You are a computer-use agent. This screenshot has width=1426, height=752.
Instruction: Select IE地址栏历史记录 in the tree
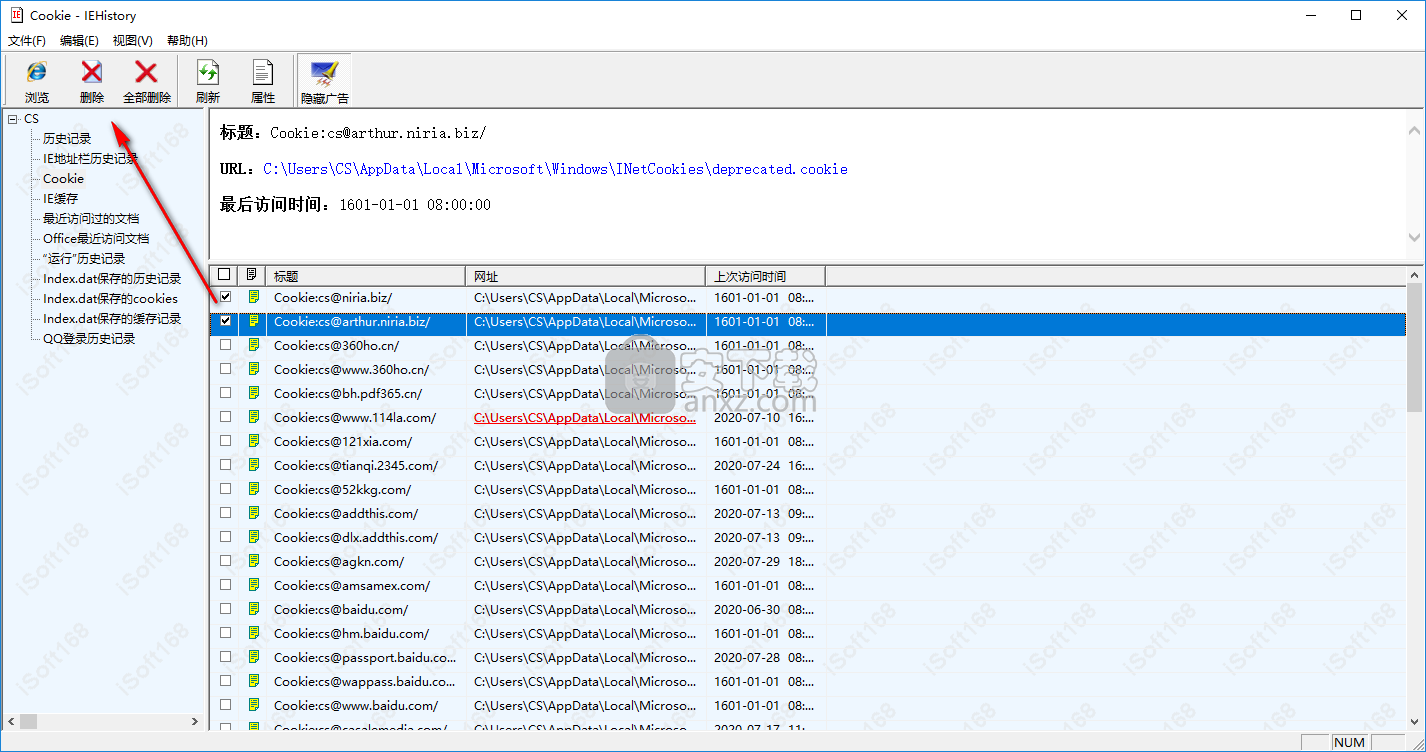click(x=90, y=158)
